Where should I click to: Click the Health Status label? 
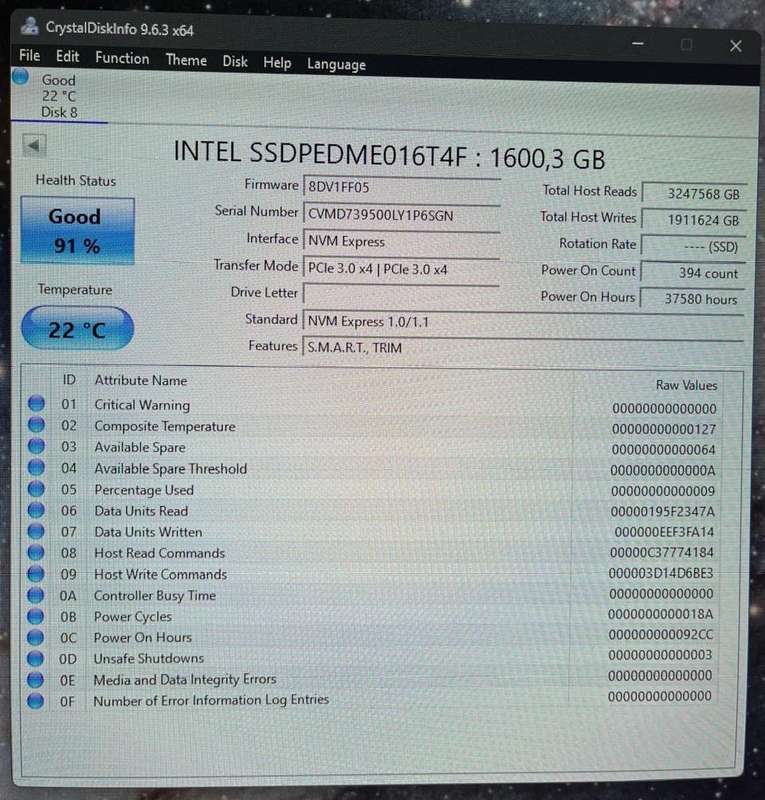[76, 180]
